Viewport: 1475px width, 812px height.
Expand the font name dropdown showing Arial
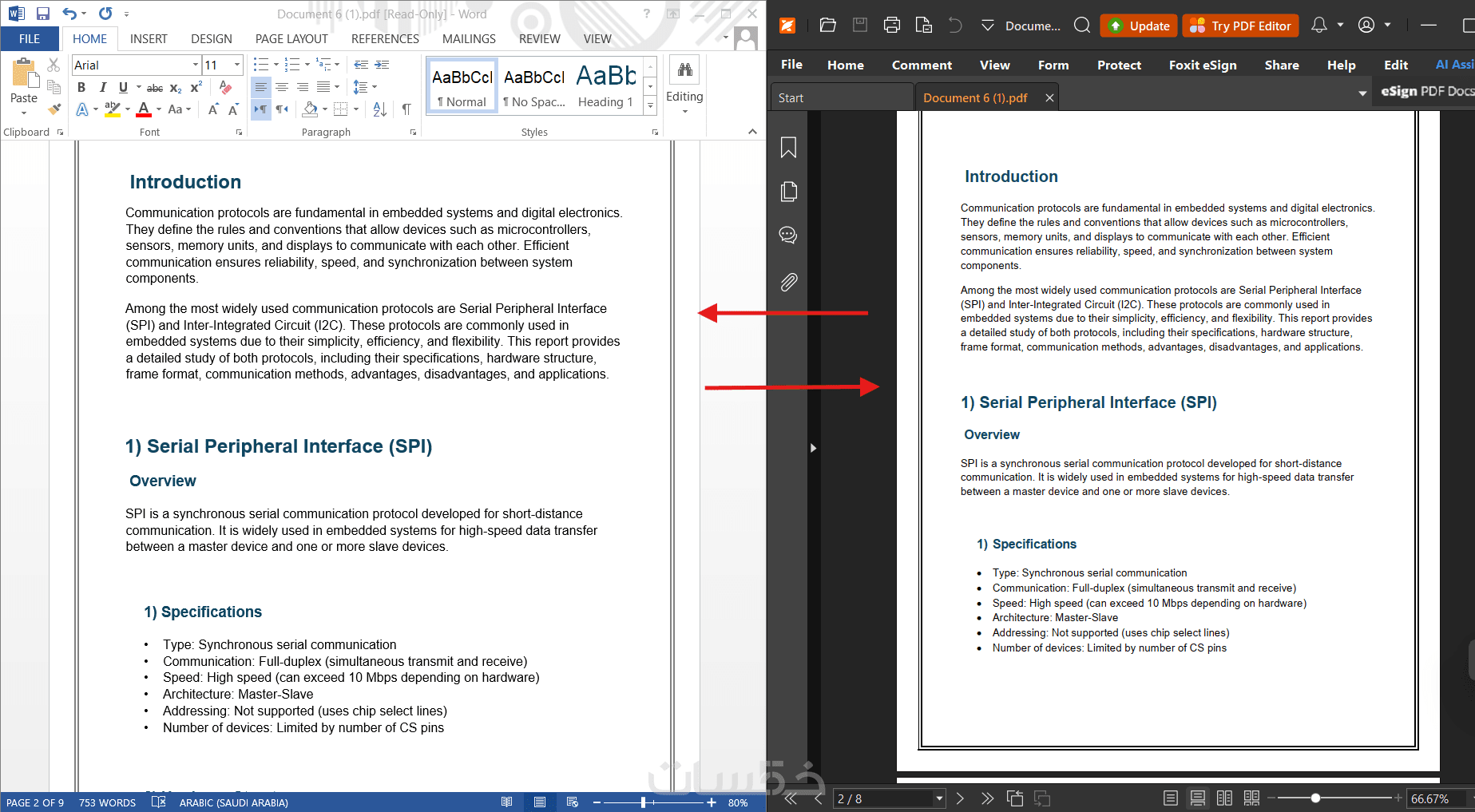(195, 65)
